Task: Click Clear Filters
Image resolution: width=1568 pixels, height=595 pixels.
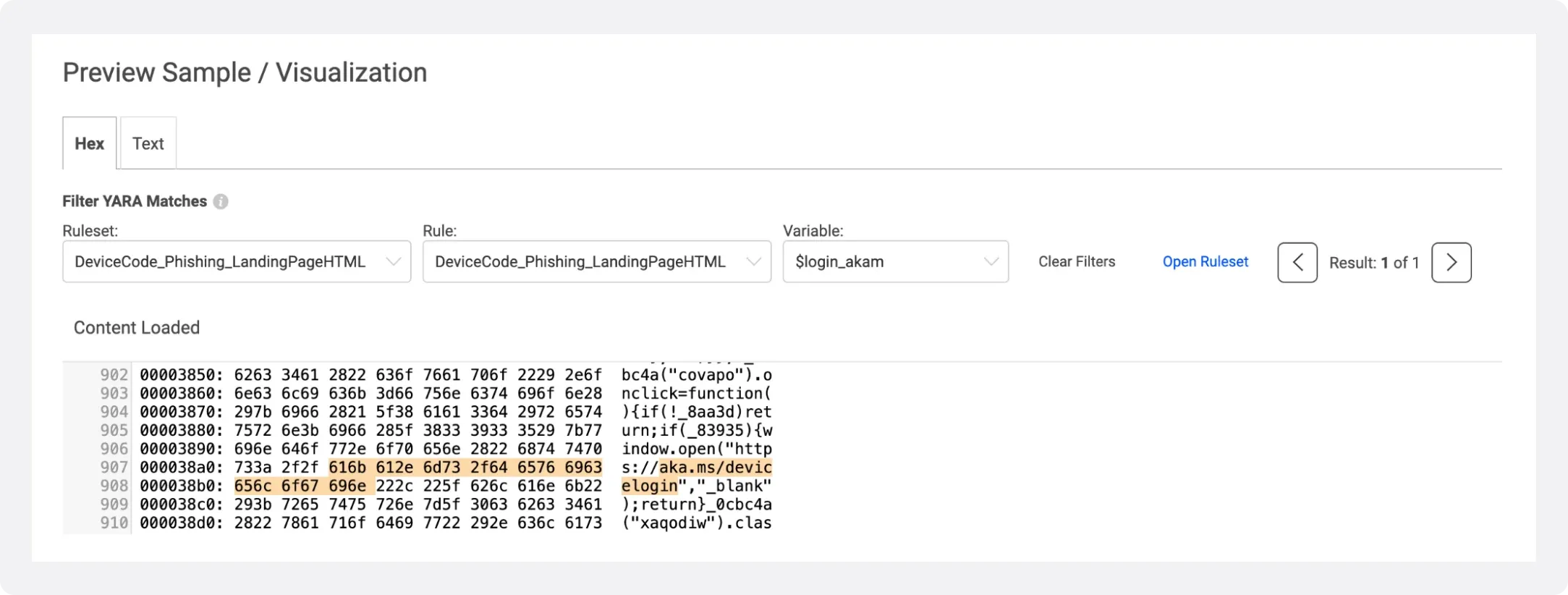Action: (x=1077, y=261)
